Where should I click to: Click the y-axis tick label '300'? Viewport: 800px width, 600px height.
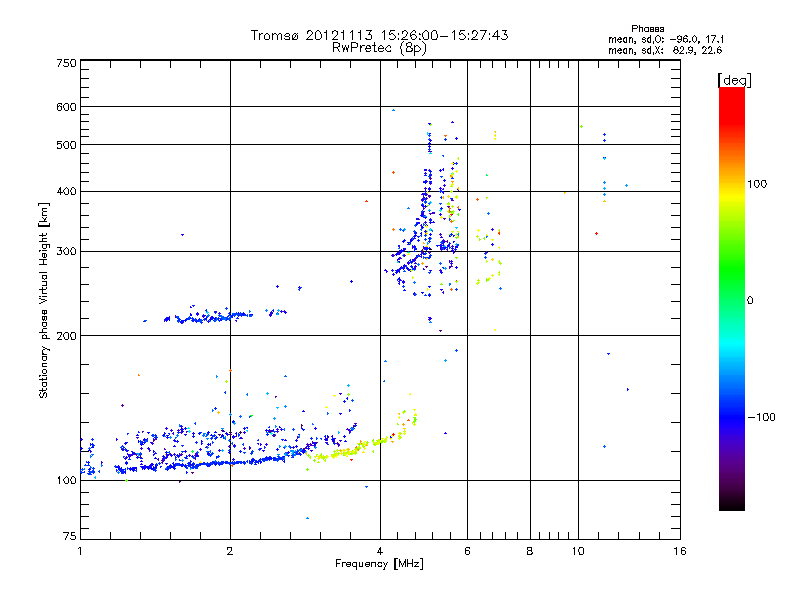click(66, 252)
